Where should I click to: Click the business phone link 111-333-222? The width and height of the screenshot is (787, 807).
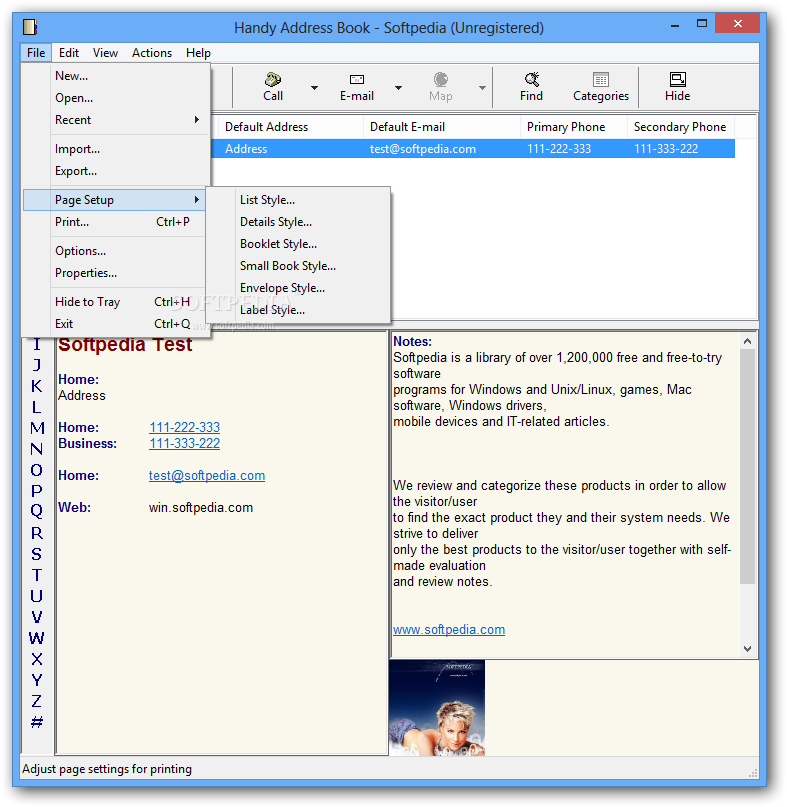pyautogui.click(x=184, y=443)
